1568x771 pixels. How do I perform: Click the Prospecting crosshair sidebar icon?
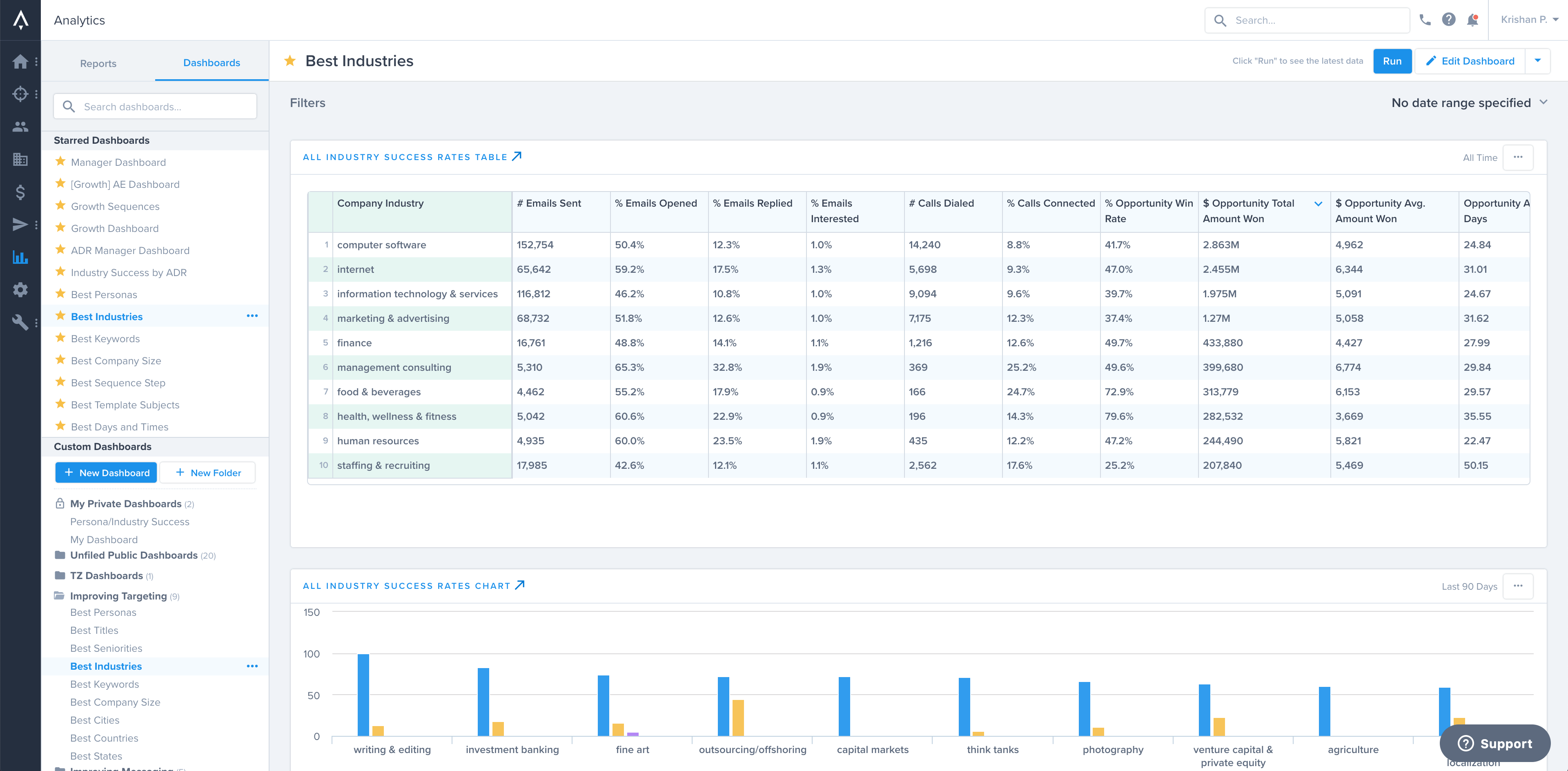[x=20, y=94]
